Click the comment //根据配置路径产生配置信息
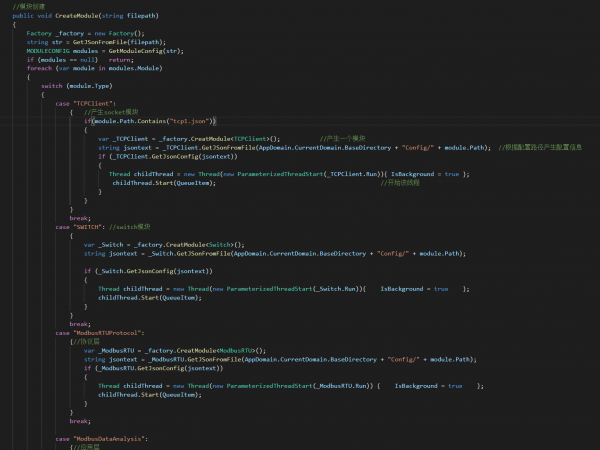Screen dimensions: 600x450 (540, 147)
